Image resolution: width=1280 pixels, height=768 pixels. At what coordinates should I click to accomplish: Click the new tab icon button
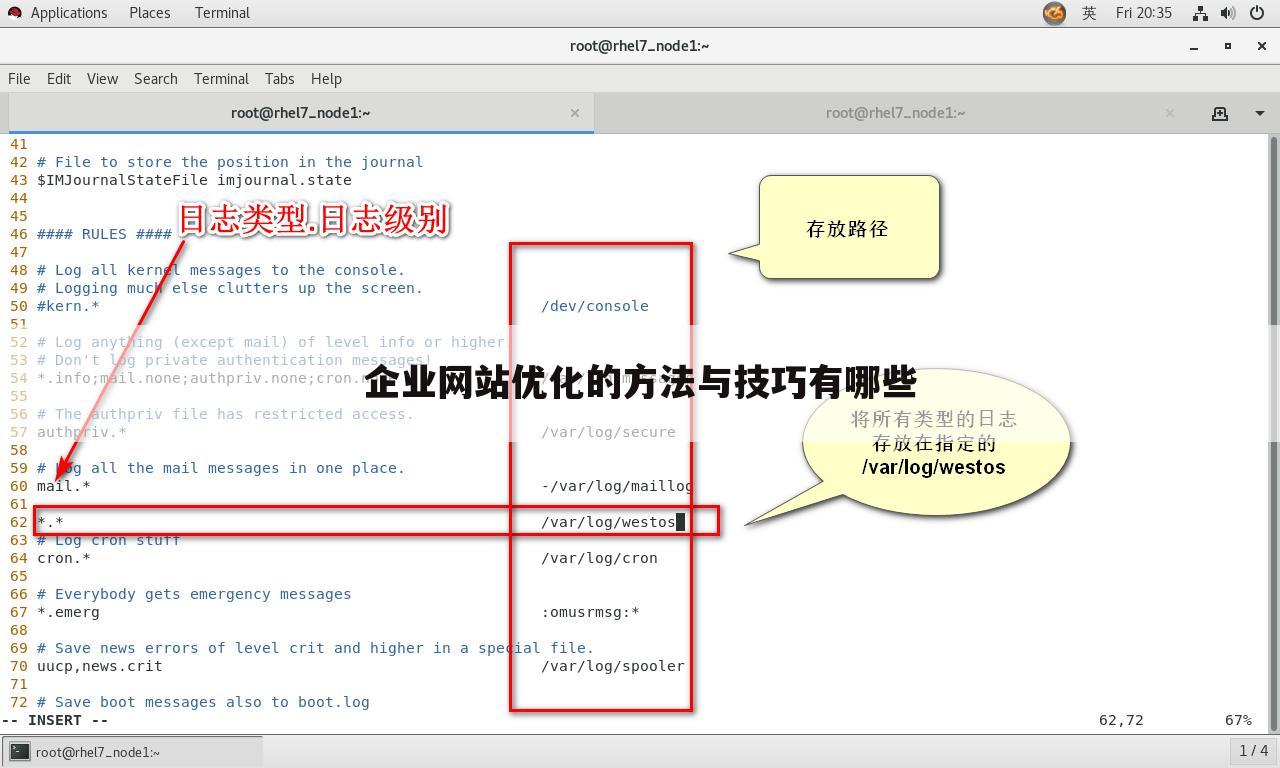click(x=1220, y=113)
